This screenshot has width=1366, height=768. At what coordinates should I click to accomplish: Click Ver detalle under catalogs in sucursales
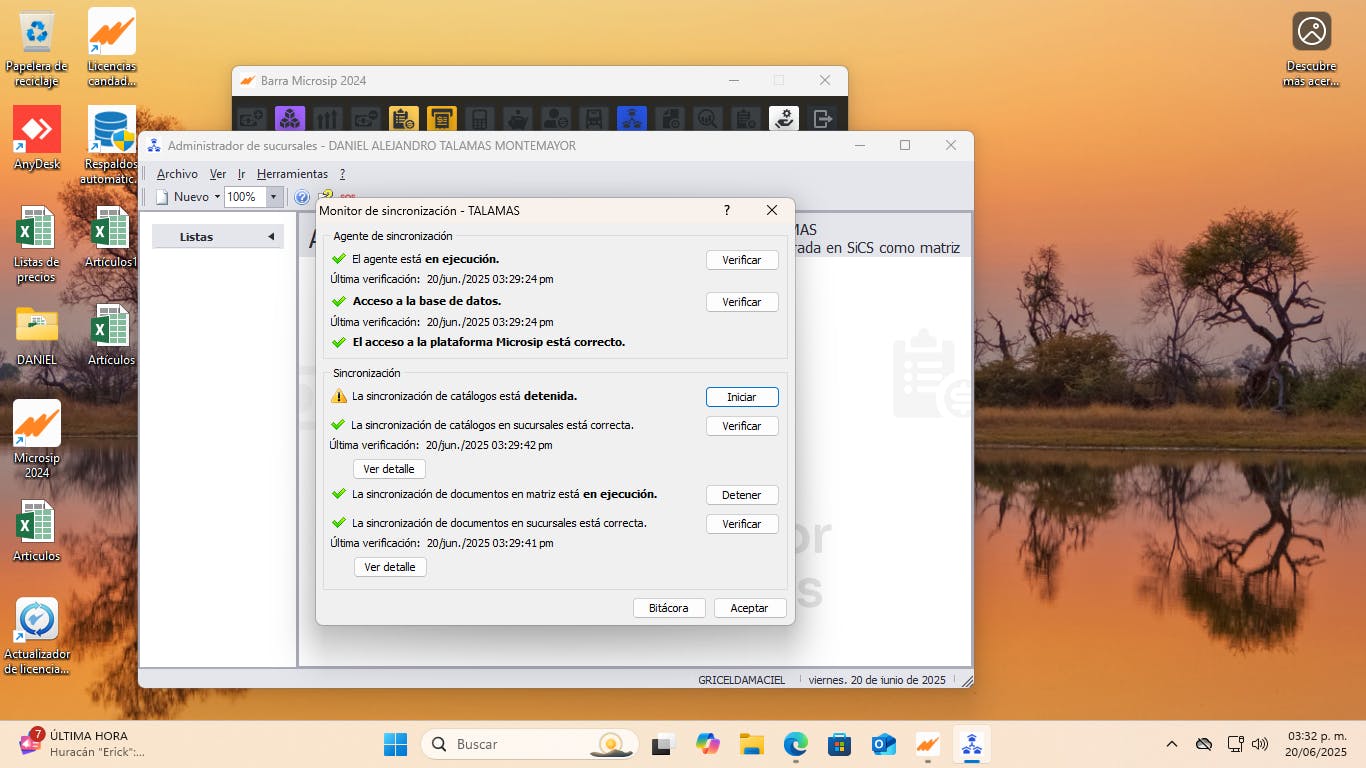tap(389, 469)
